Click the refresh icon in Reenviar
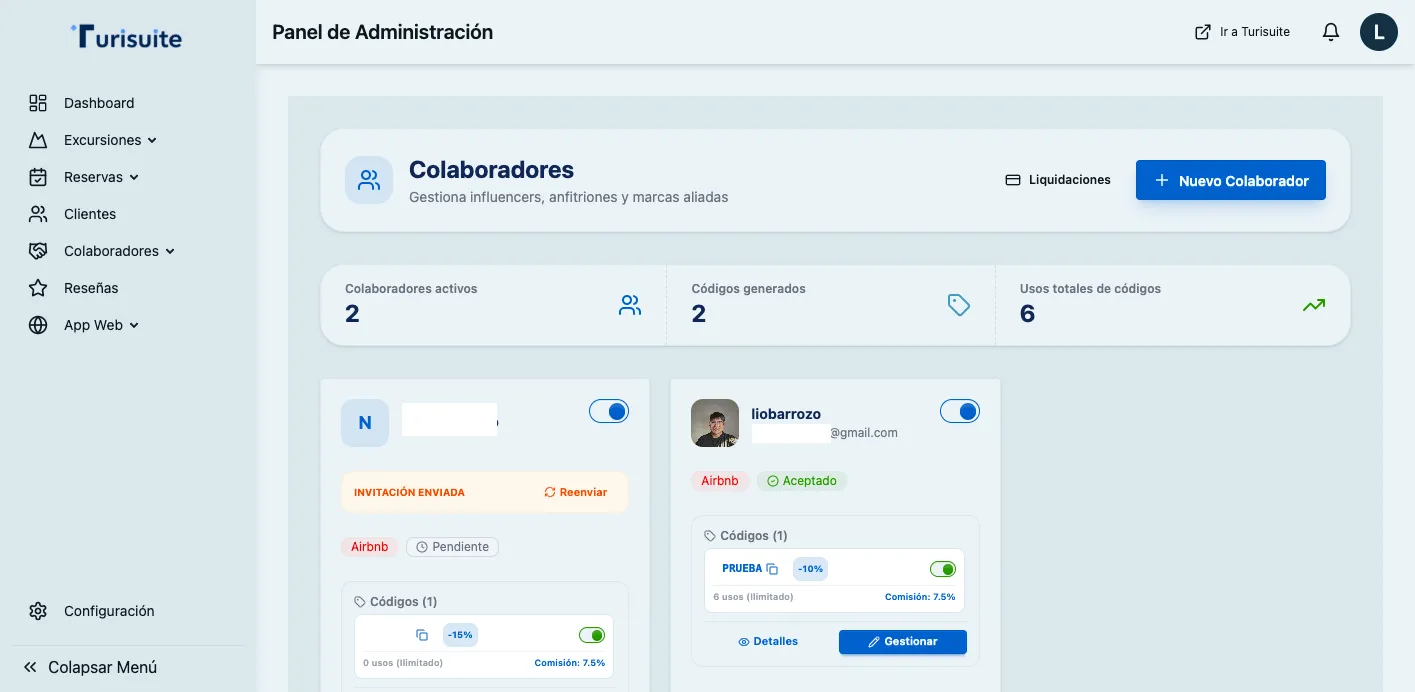Screen dimensions: 1415x692 550,492
